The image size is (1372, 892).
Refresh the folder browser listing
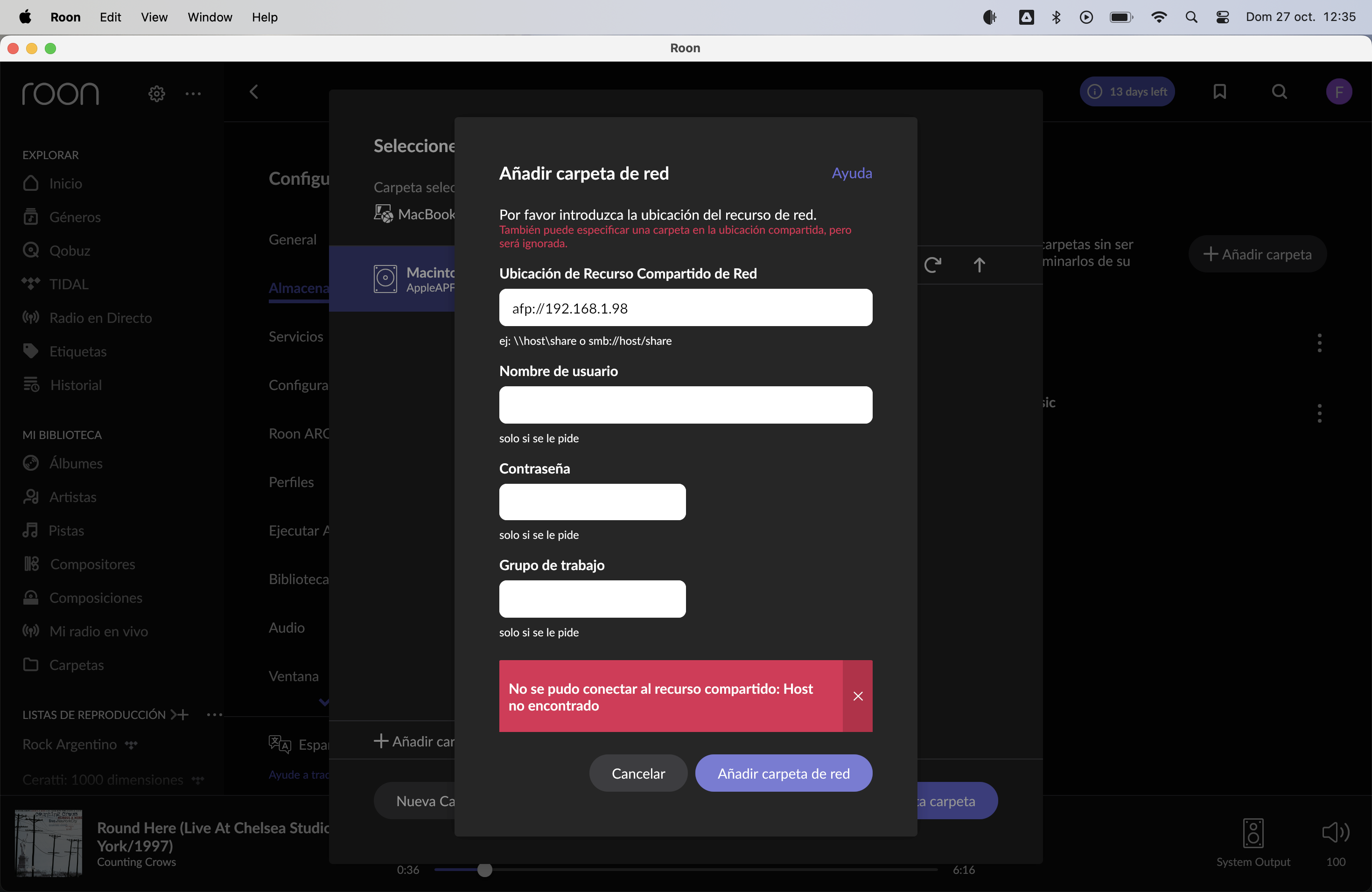pos(933,265)
